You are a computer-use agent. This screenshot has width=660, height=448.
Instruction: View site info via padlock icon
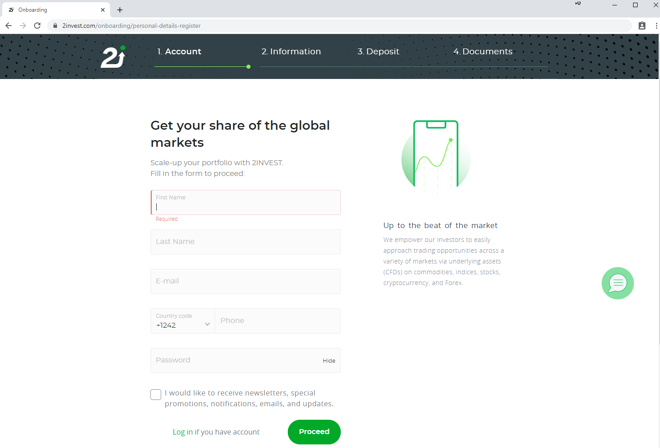[x=55, y=26]
